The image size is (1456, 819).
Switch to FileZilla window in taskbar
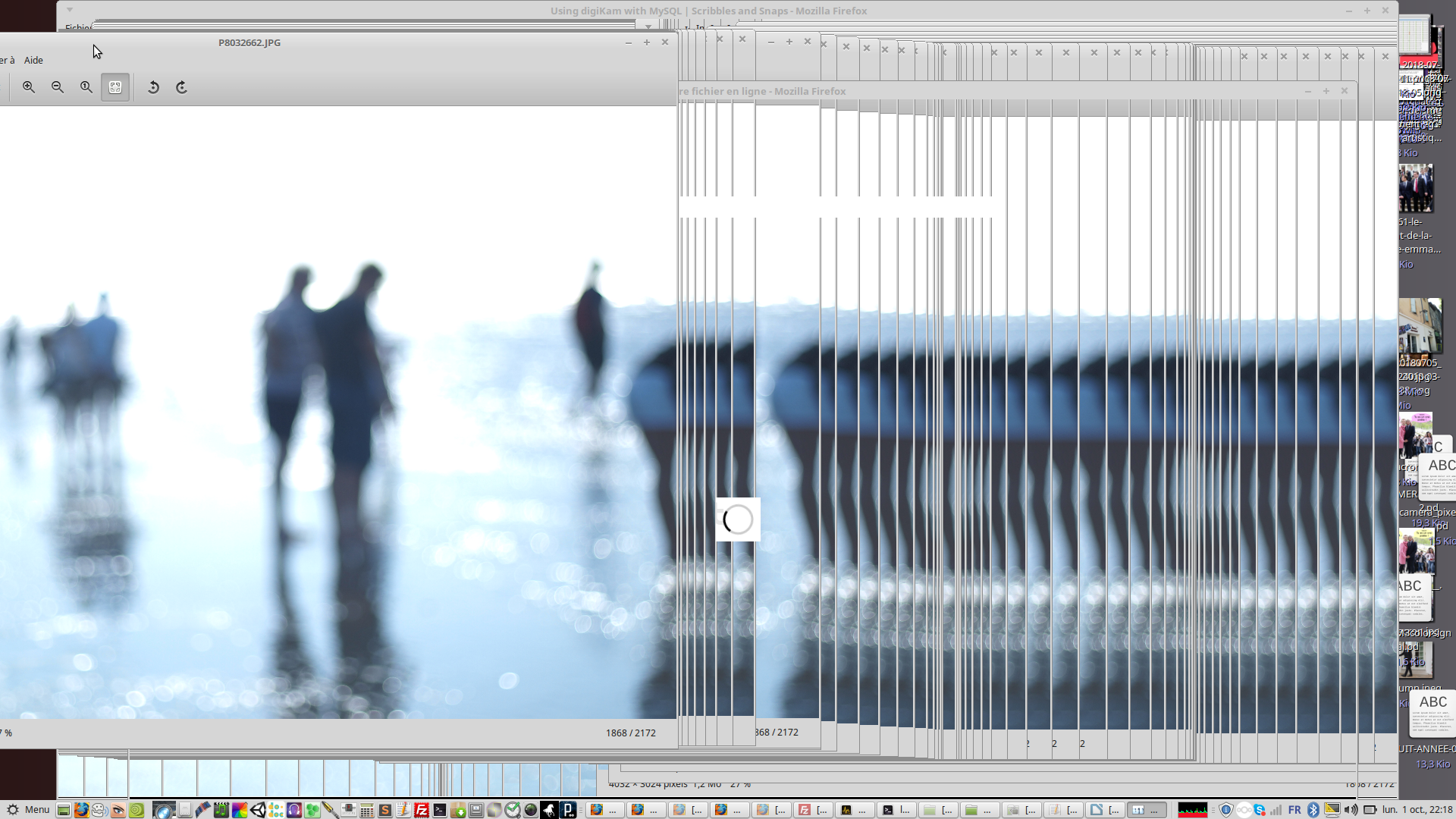[x=813, y=810]
